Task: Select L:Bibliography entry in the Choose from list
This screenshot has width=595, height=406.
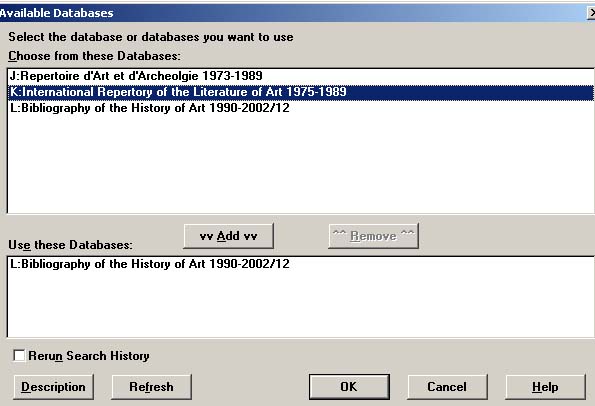Action: (150, 108)
